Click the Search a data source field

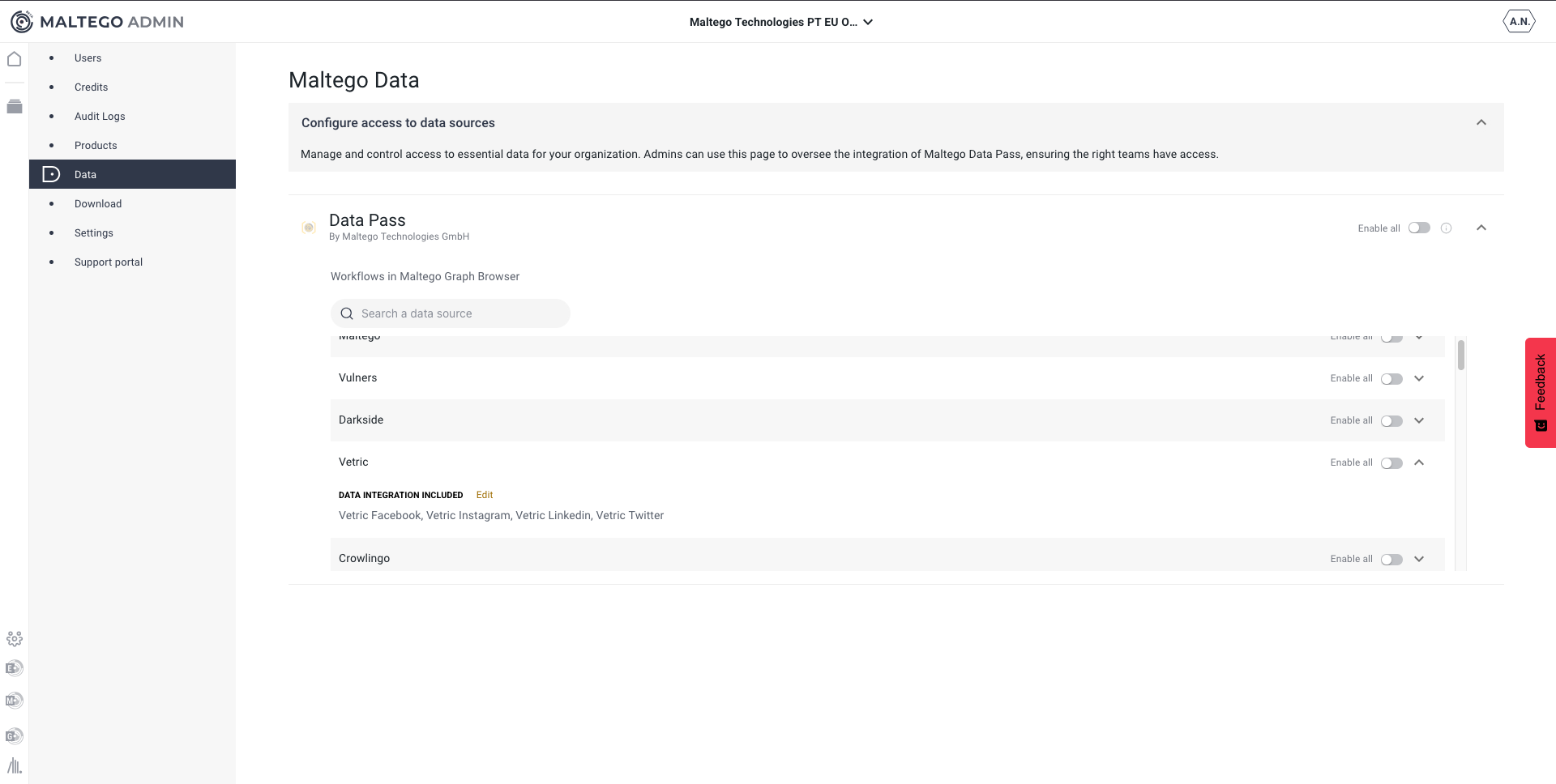[x=451, y=313]
